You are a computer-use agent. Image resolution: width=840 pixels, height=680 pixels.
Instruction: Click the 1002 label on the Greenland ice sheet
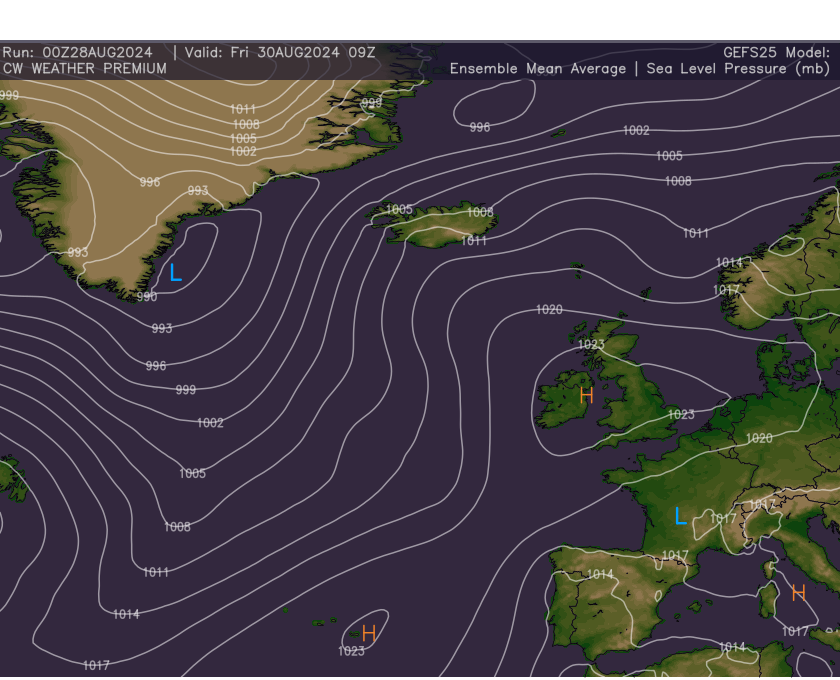coord(243,151)
